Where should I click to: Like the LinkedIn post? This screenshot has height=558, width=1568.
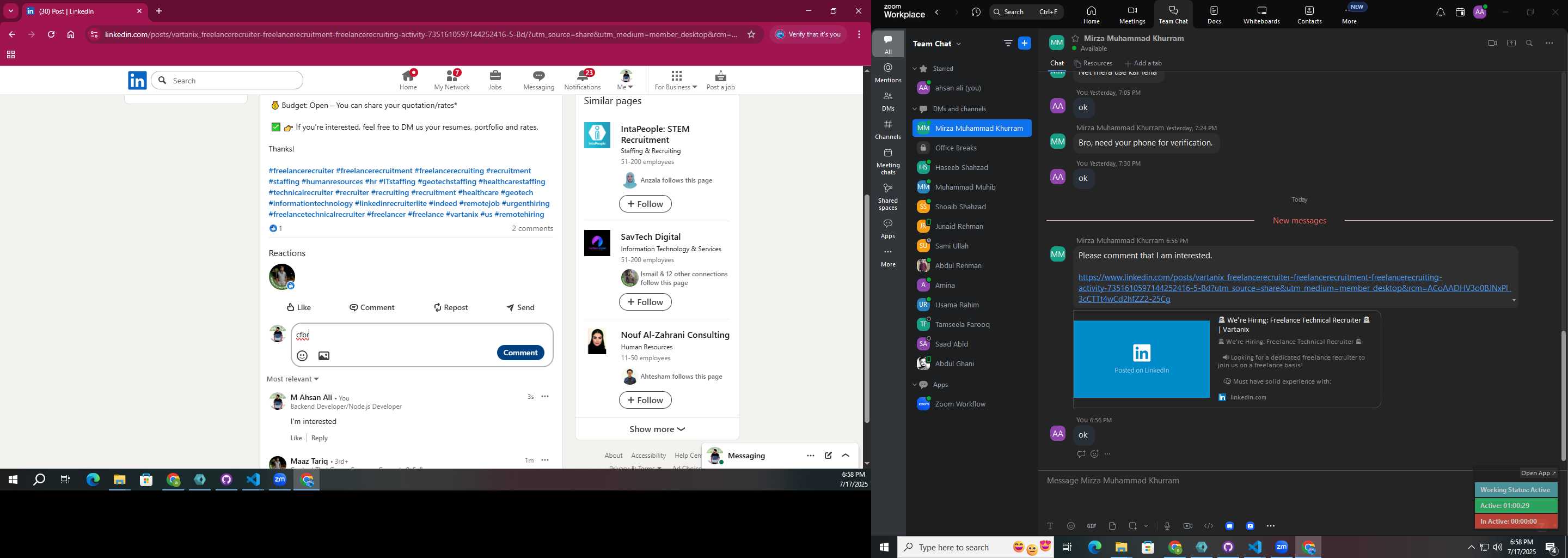(299, 307)
